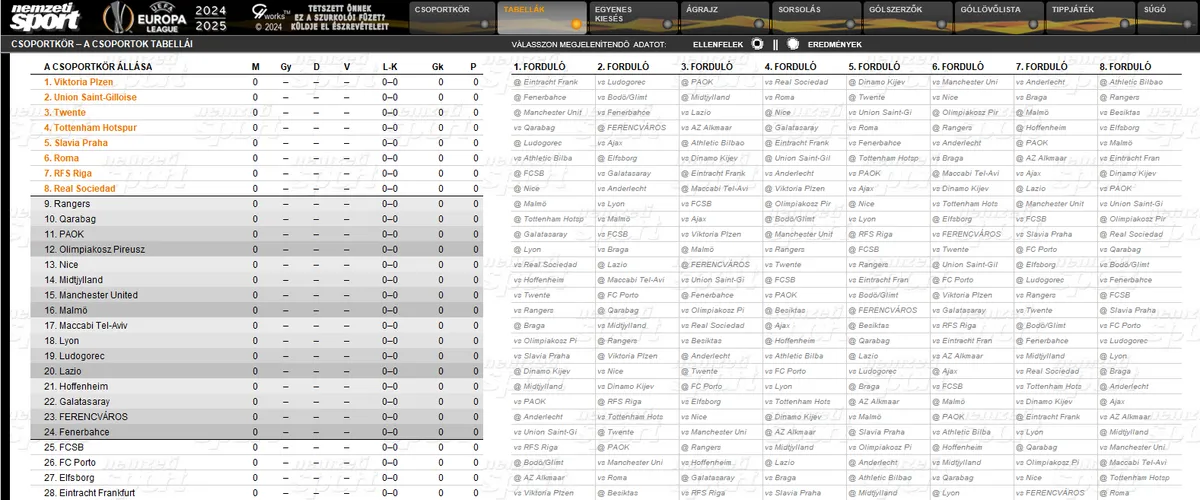The image size is (1200, 500).
Task: Select the Ellenfelek radio option
Action: tap(758, 44)
